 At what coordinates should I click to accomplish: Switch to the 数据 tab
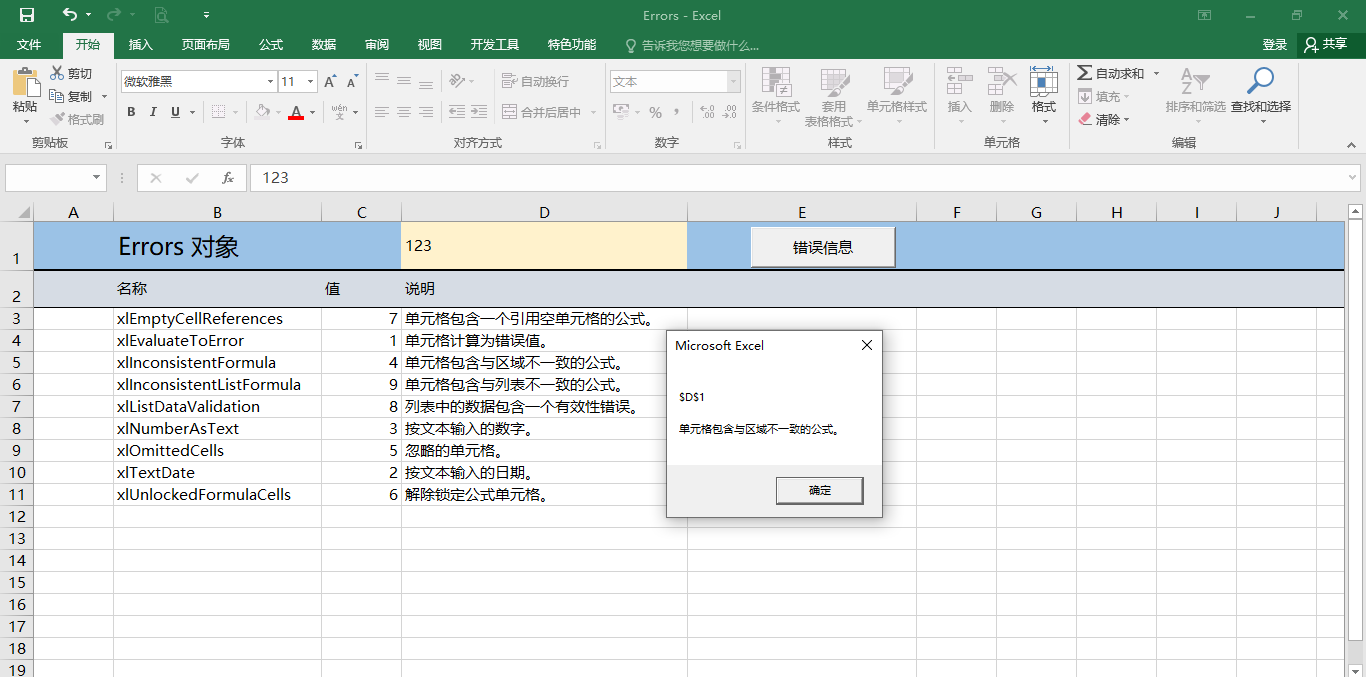[x=324, y=45]
